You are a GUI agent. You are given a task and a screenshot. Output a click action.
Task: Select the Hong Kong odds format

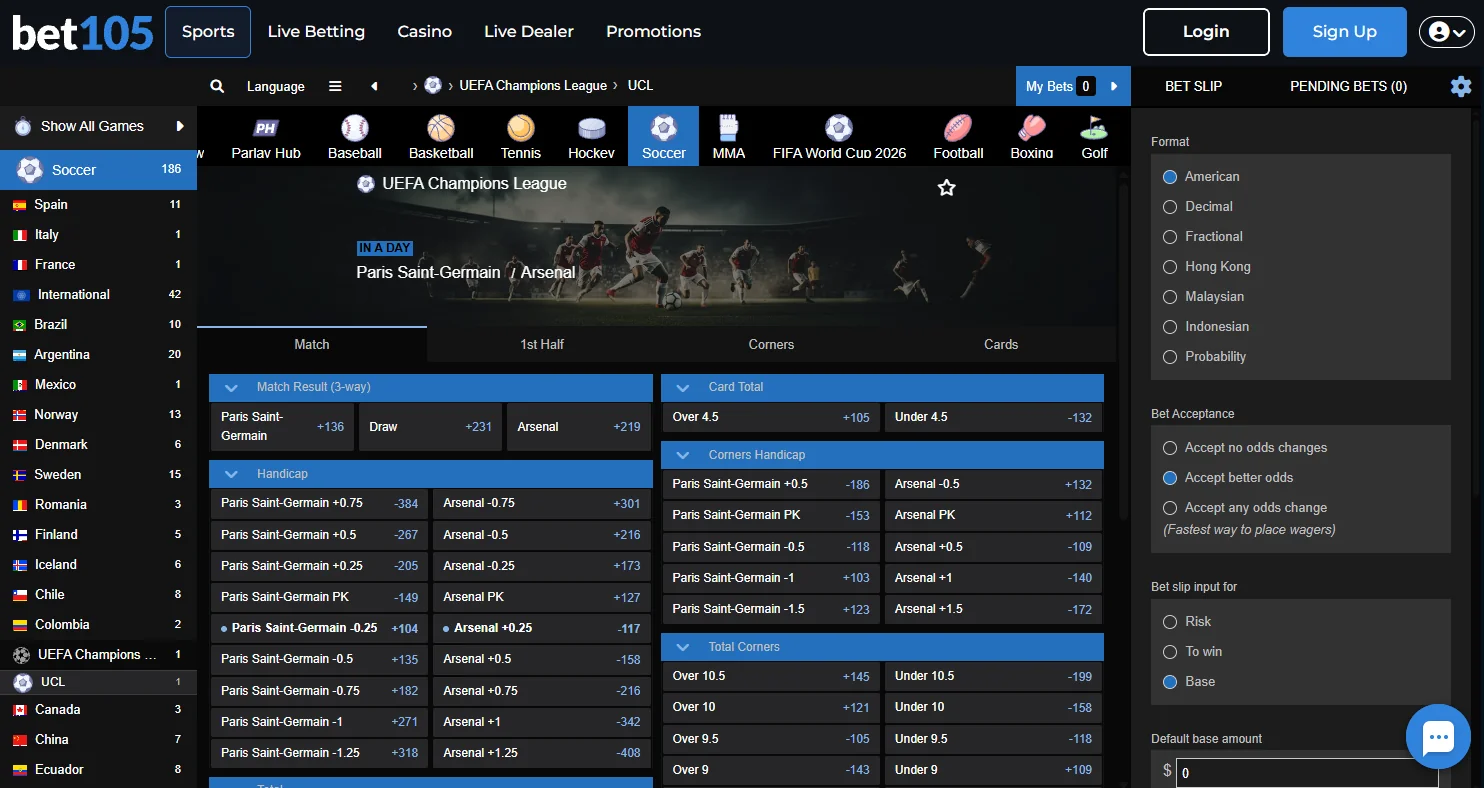pyautogui.click(x=1170, y=266)
